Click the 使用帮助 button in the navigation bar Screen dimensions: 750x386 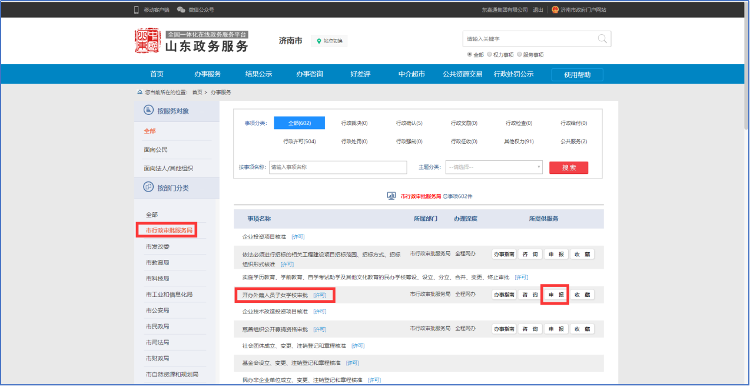pos(577,75)
